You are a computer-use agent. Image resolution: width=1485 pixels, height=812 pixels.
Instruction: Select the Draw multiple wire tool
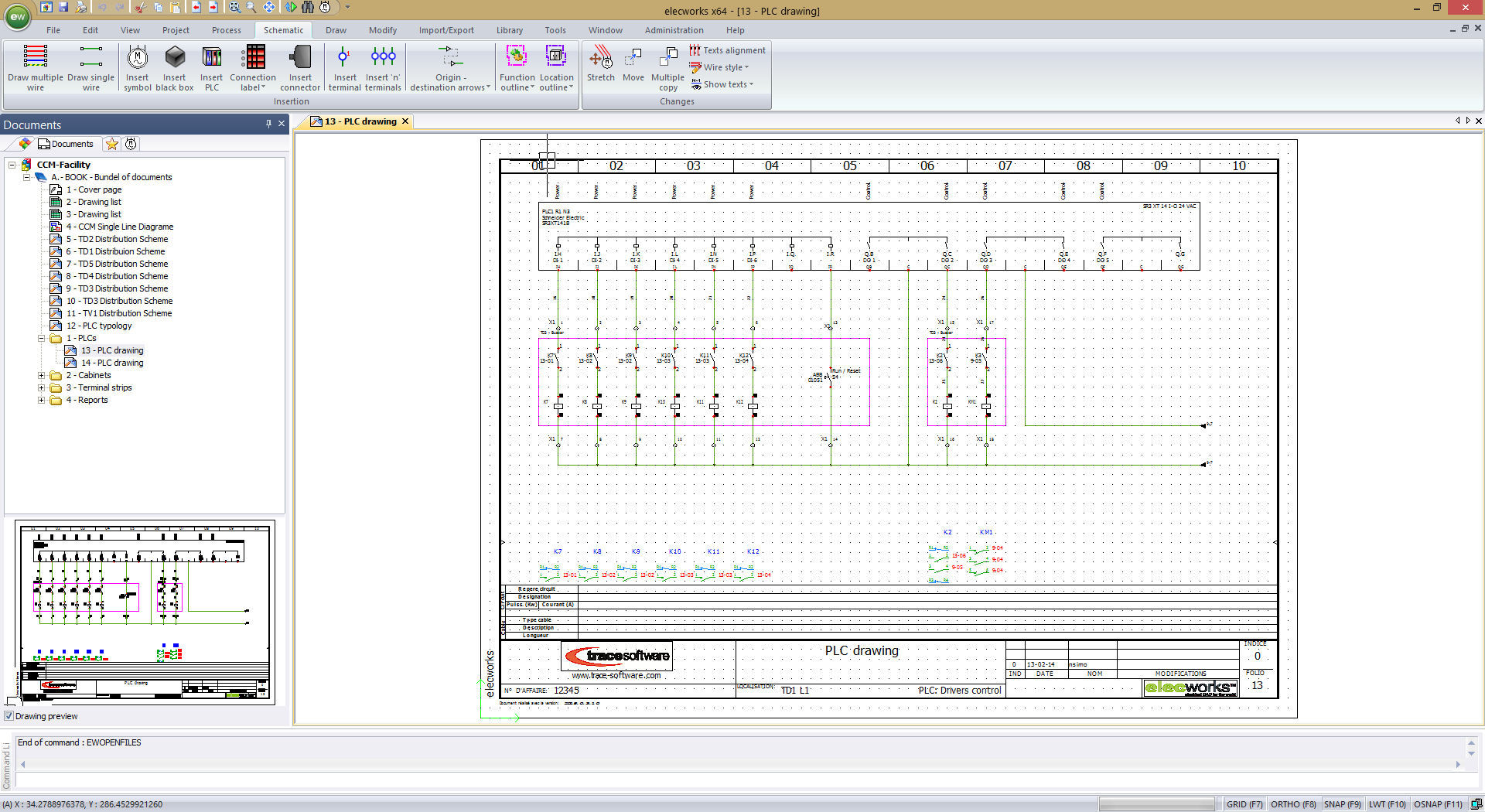click(x=36, y=68)
